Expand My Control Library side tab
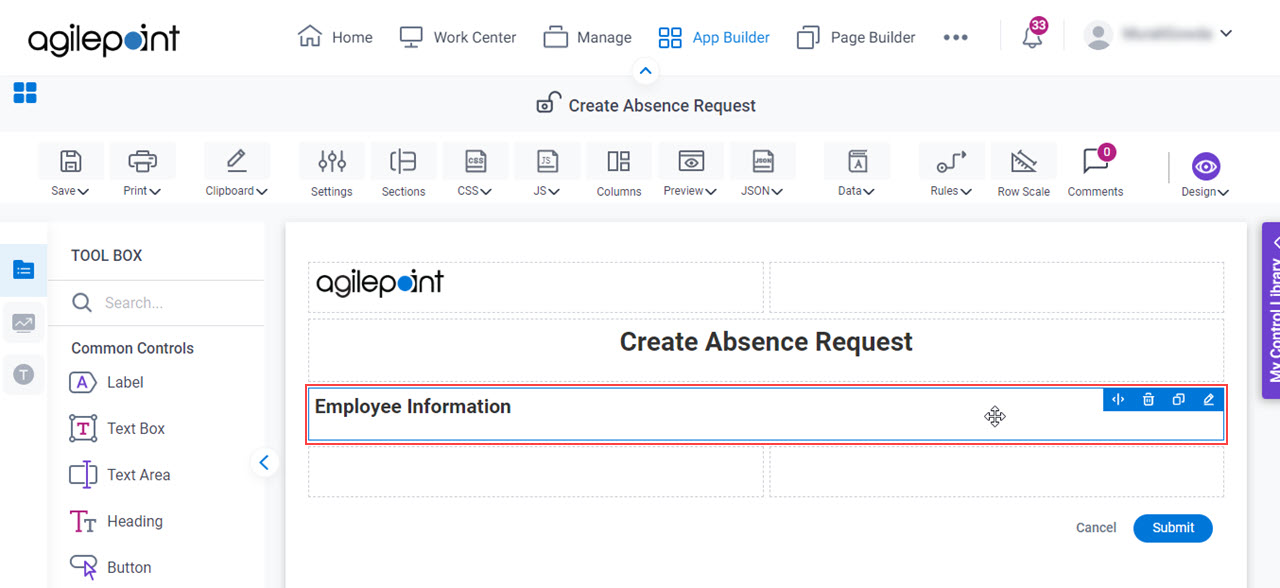The height and width of the screenshot is (588, 1280). (x=1271, y=310)
